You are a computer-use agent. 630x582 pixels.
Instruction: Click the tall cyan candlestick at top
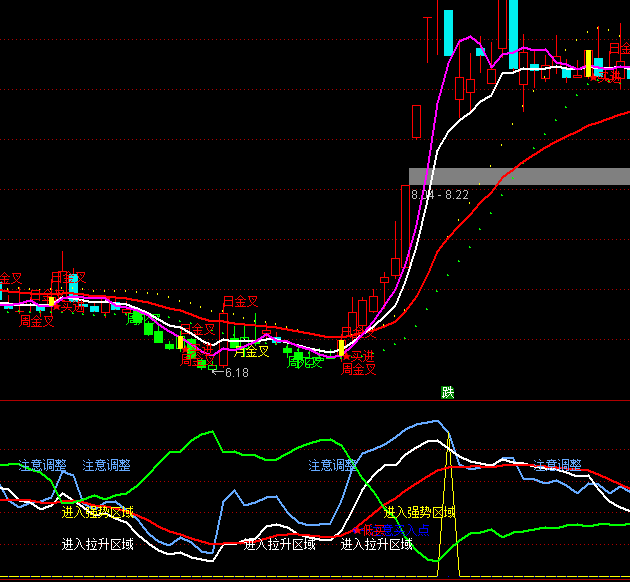pyautogui.click(x=514, y=33)
